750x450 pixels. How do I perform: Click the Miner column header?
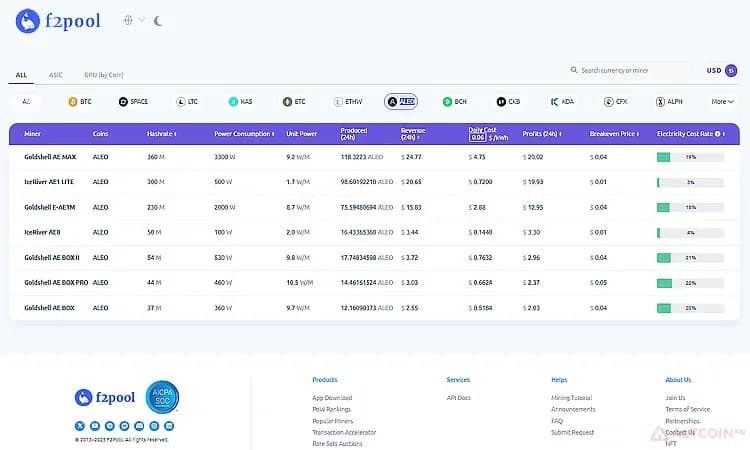click(x=32, y=134)
